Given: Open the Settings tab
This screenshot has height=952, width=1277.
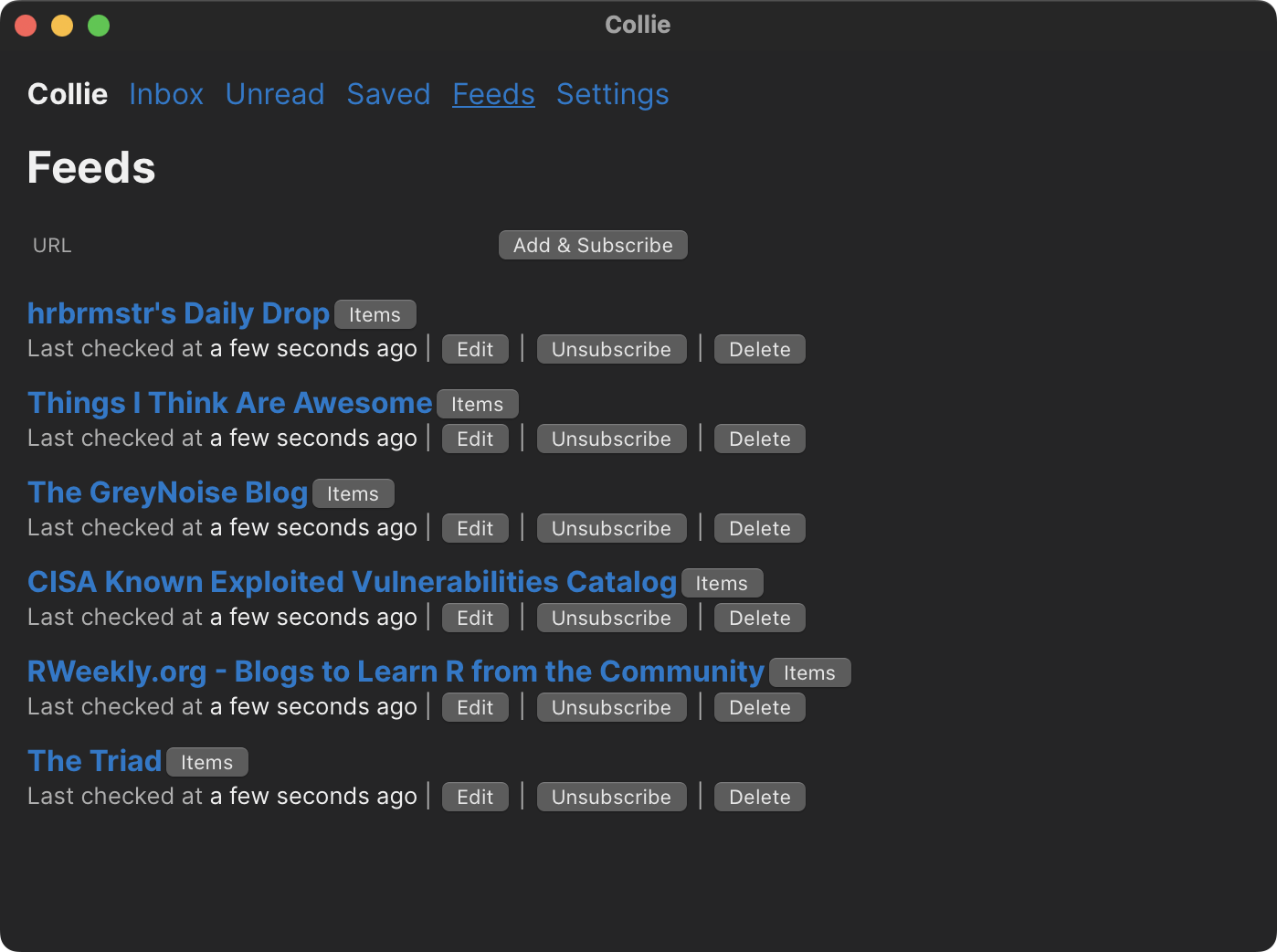Looking at the screenshot, I should pyautogui.click(x=612, y=94).
